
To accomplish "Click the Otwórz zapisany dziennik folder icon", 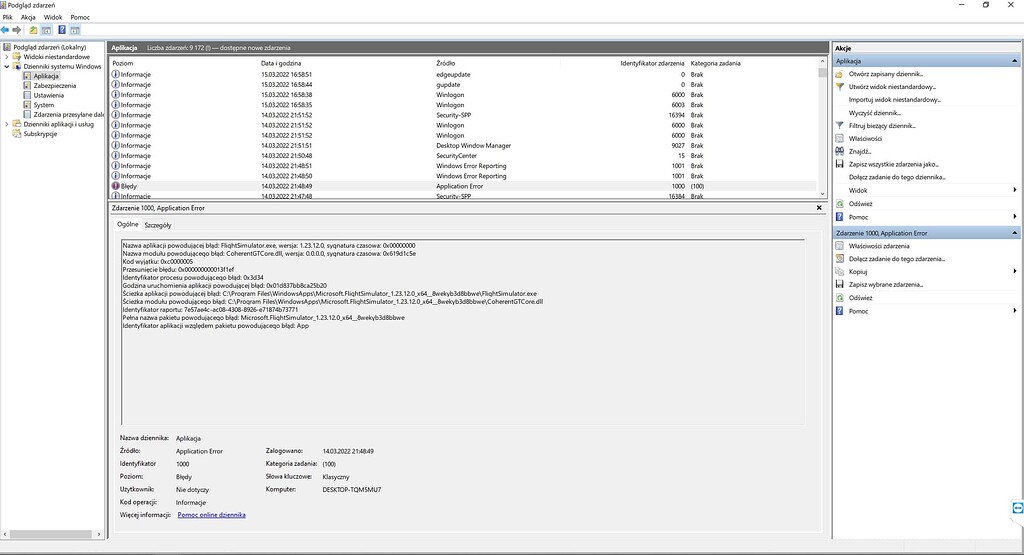I will coord(840,74).
